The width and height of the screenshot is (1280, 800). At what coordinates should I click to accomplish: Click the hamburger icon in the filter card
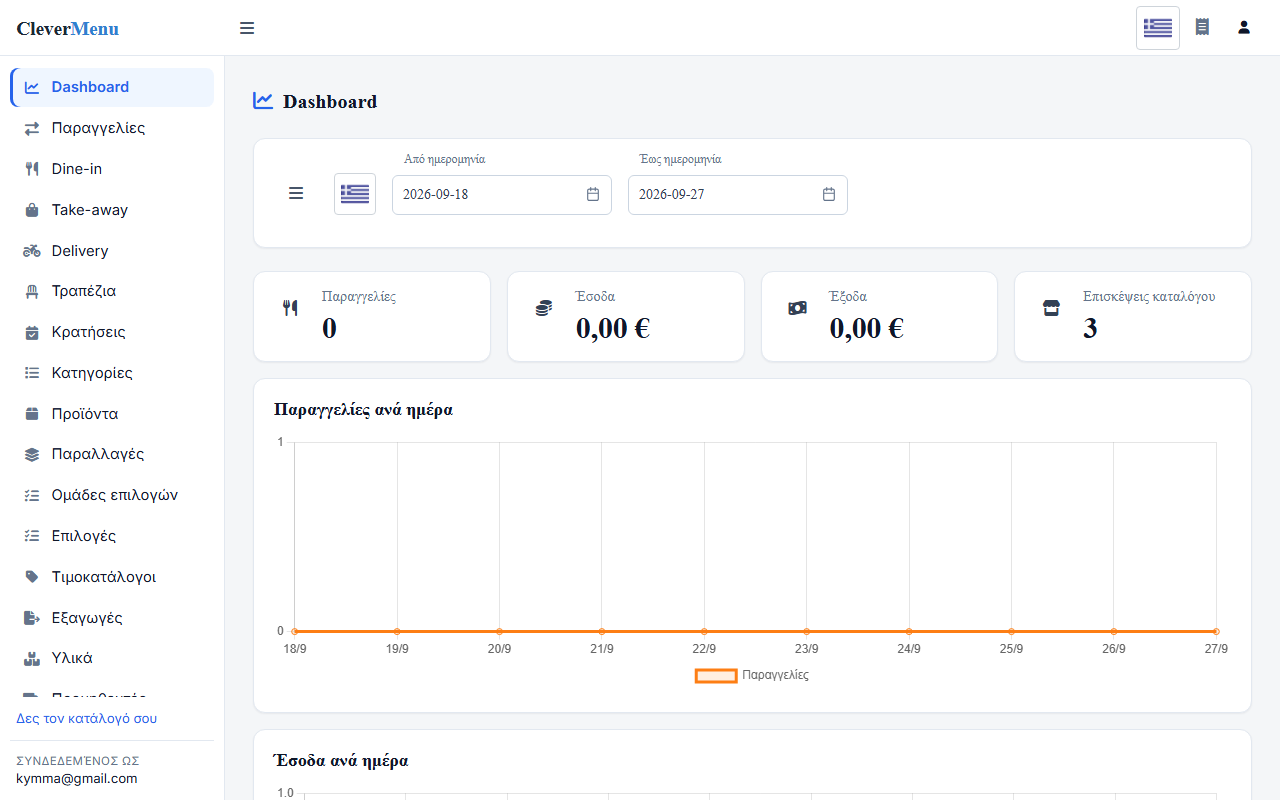[x=296, y=193]
